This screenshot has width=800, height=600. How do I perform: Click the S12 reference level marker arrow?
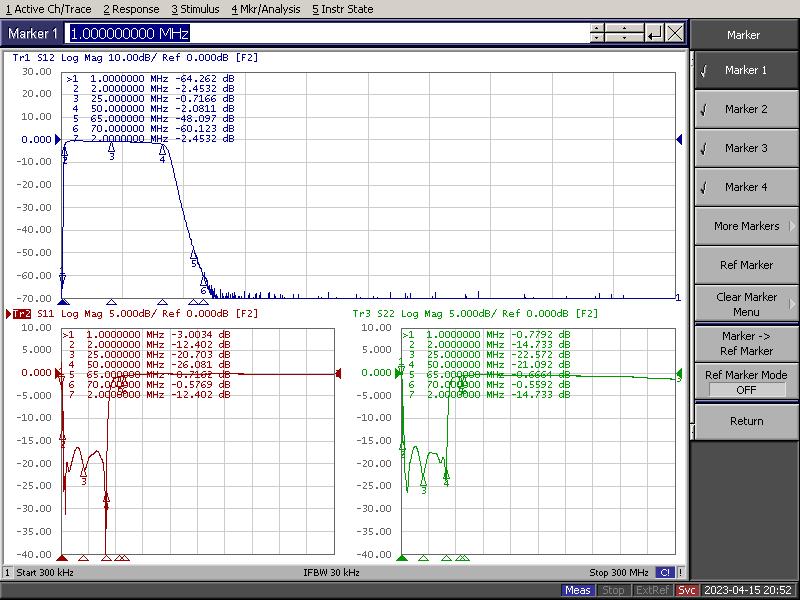click(680, 140)
